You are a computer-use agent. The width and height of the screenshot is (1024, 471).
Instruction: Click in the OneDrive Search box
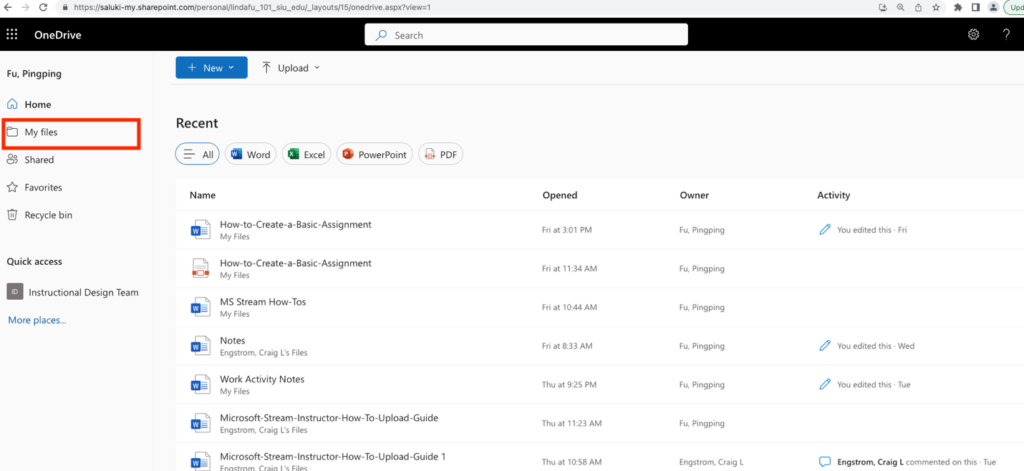pos(526,35)
